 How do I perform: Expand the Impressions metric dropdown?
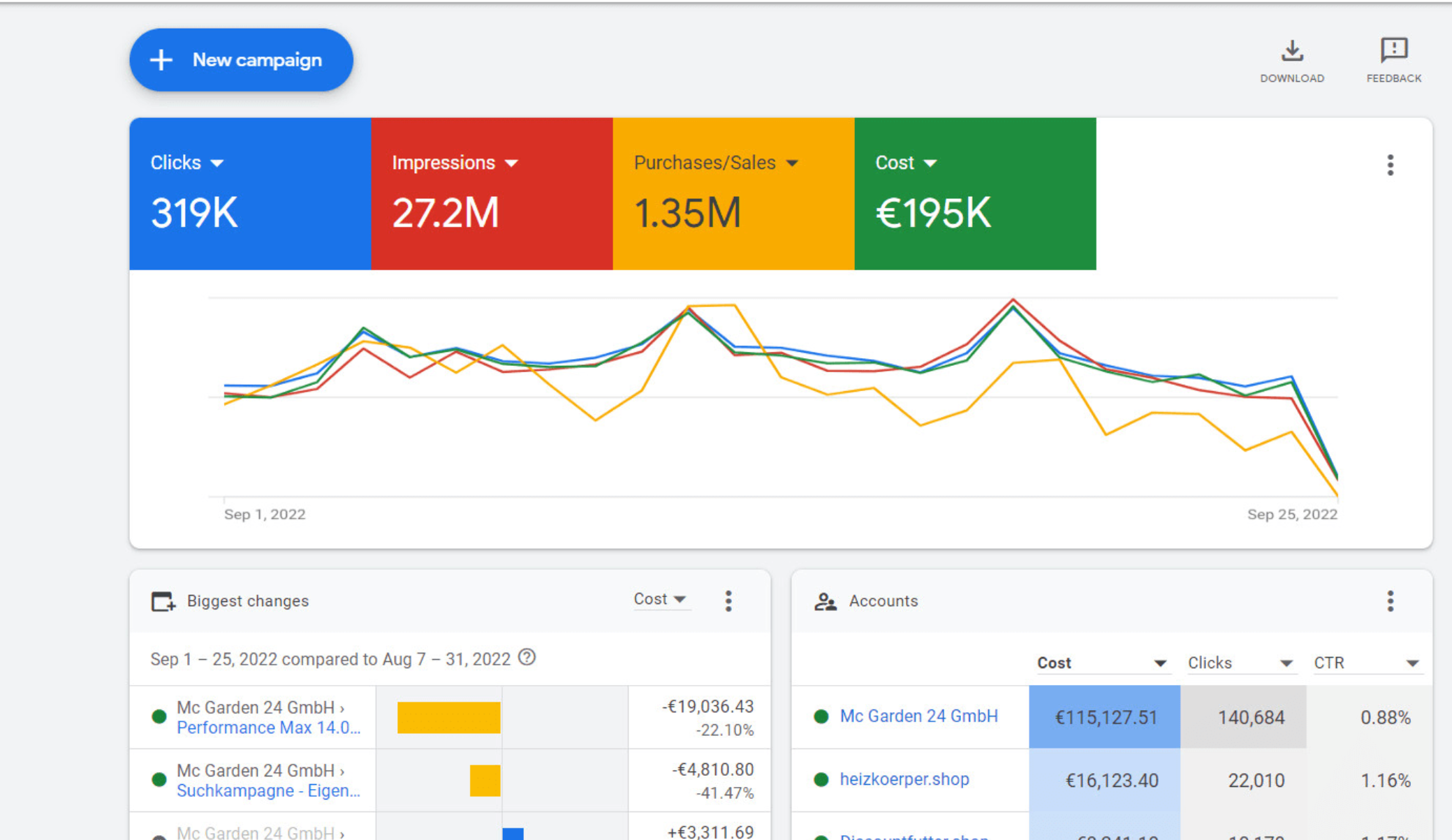[512, 163]
